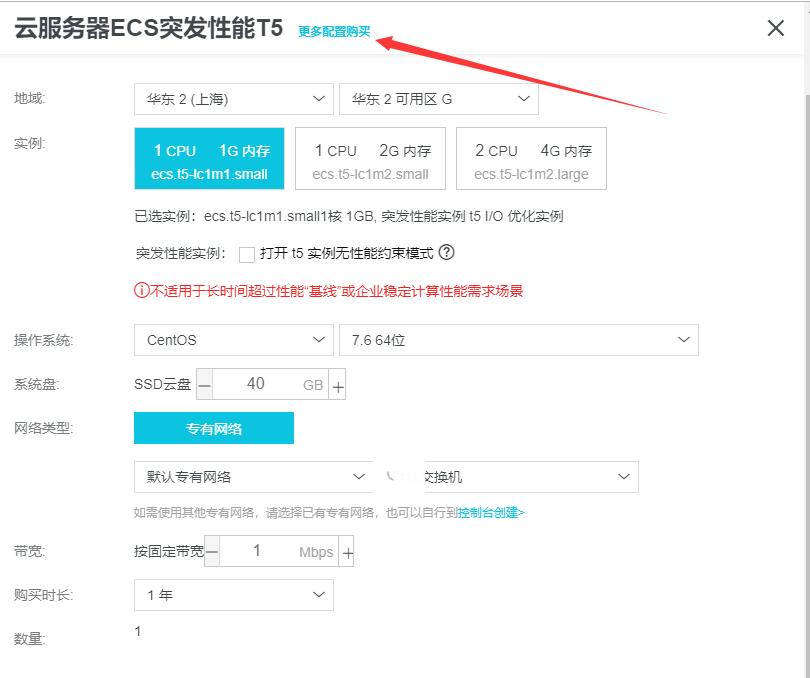Click the red 不适用于长时间超过性能 warning text
Viewport: 810px width, 678px height.
[x=336, y=291]
